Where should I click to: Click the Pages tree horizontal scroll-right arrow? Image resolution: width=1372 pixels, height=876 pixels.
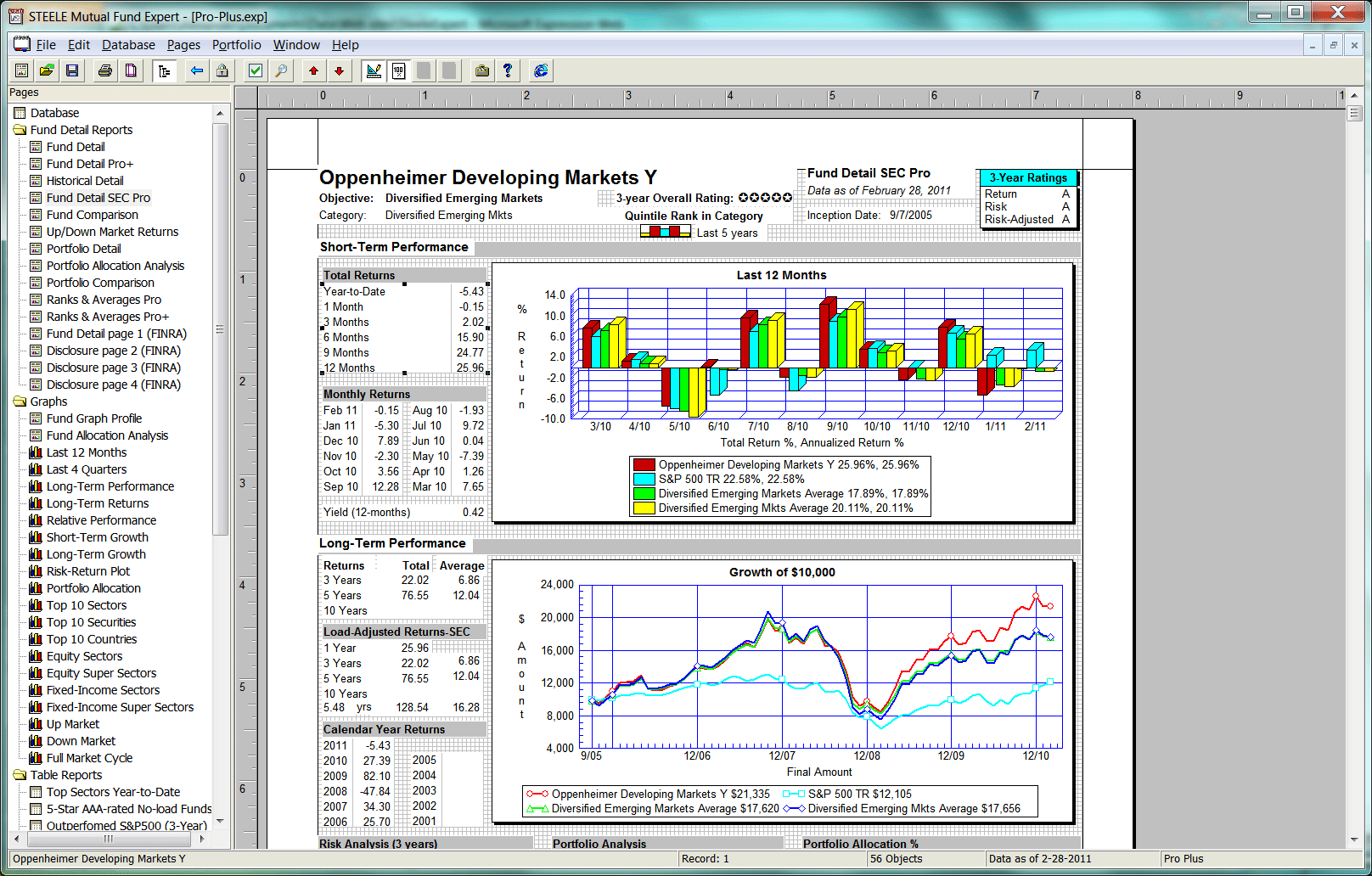[x=202, y=839]
